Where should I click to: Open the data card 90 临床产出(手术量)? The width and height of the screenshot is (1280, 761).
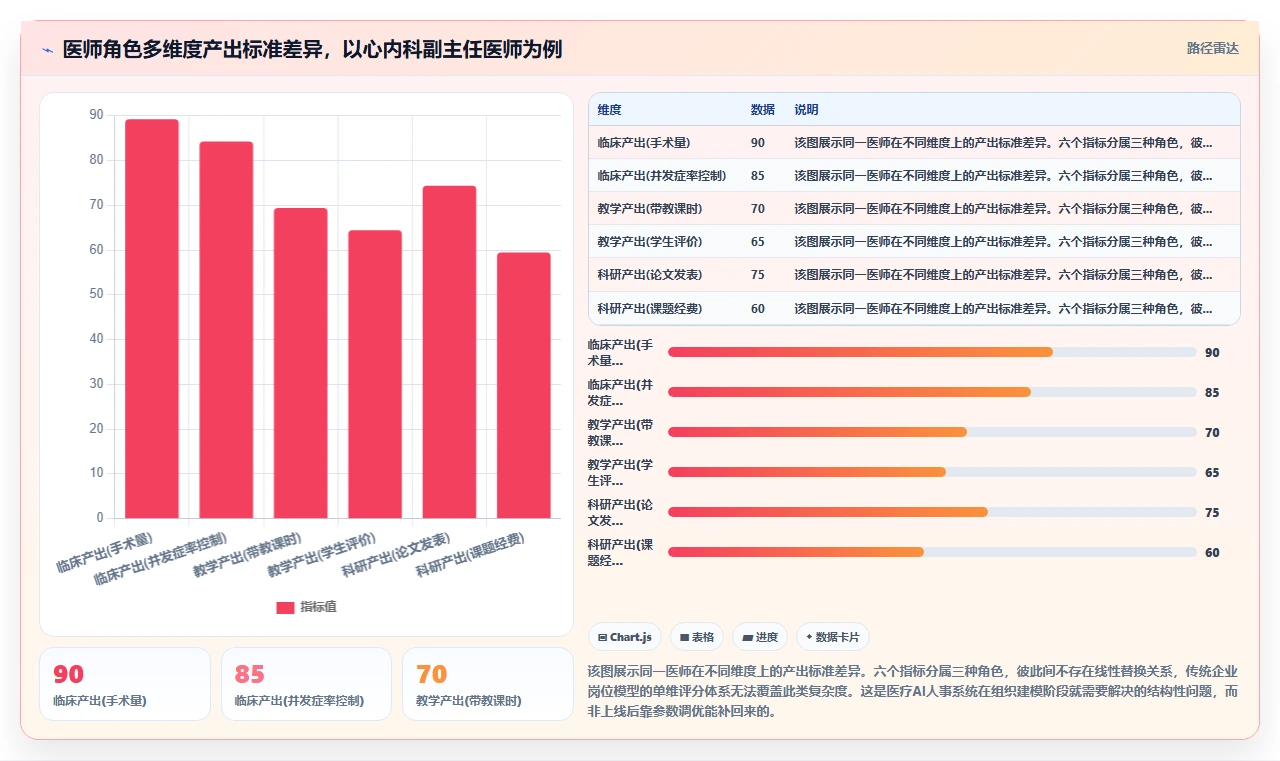(x=125, y=684)
